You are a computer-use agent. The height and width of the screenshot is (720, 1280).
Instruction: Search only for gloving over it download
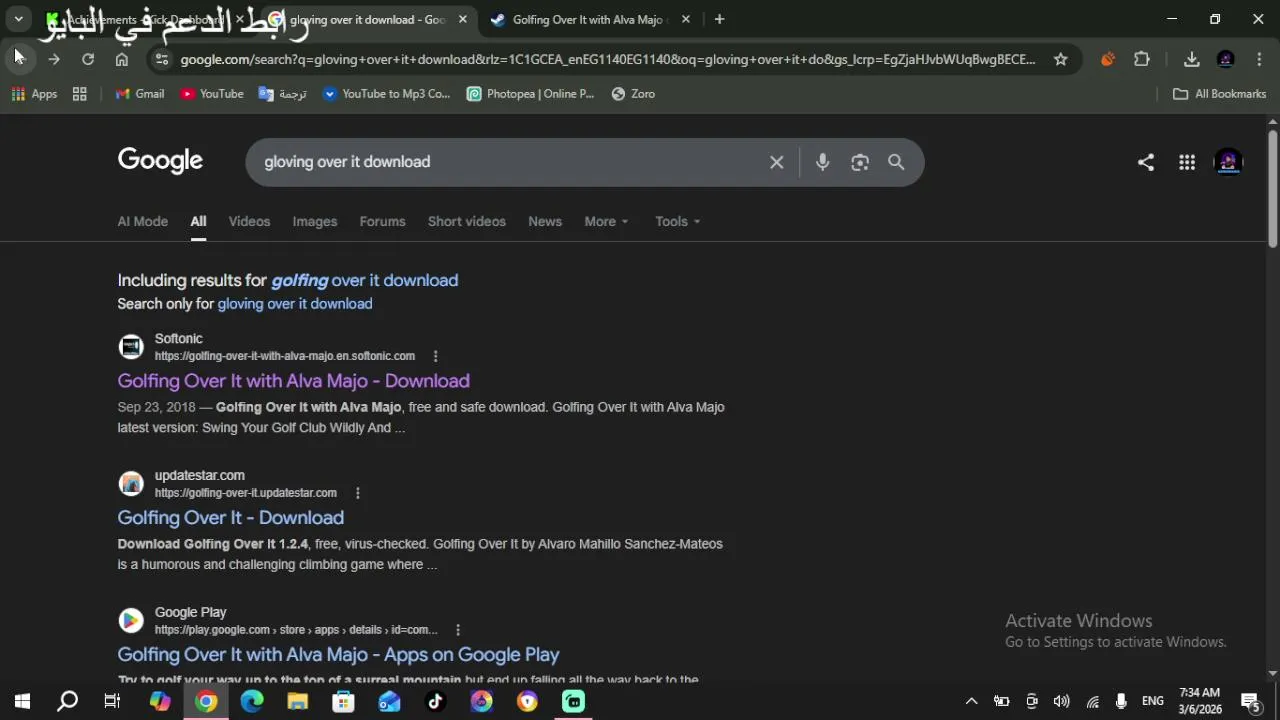295,304
